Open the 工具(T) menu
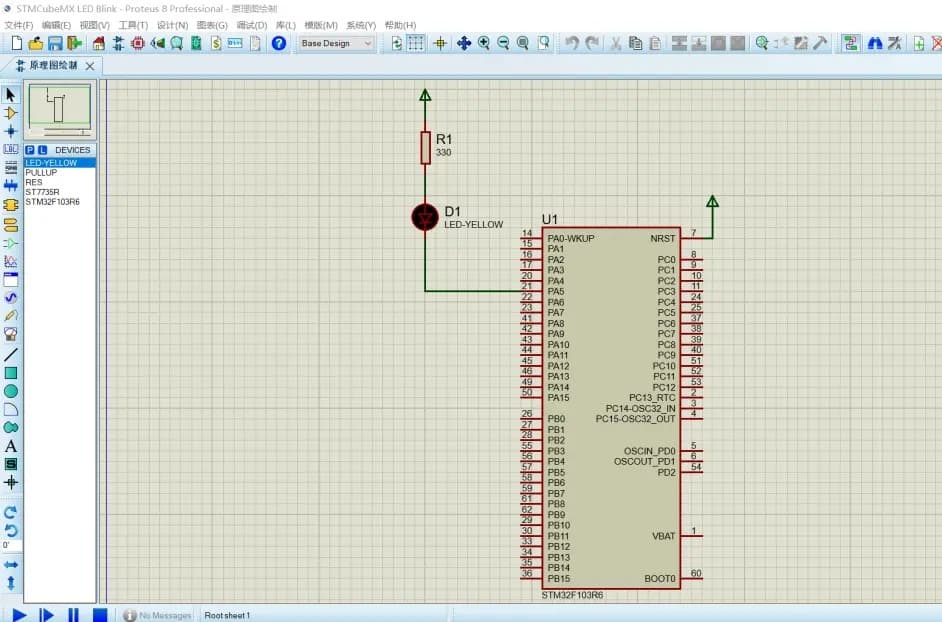 pyautogui.click(x=133, y=25)
